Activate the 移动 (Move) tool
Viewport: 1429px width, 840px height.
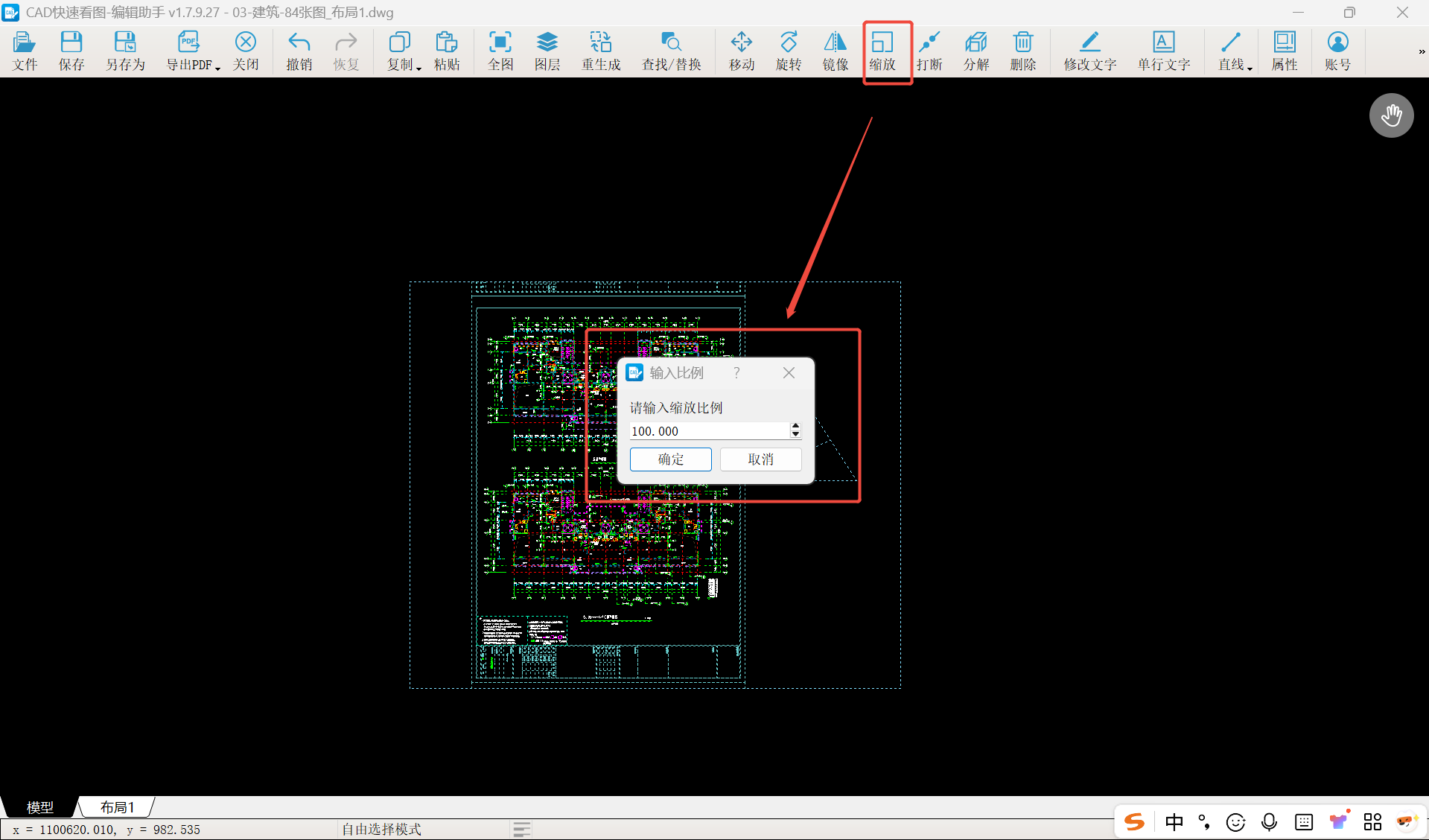(x=742, y=51)
